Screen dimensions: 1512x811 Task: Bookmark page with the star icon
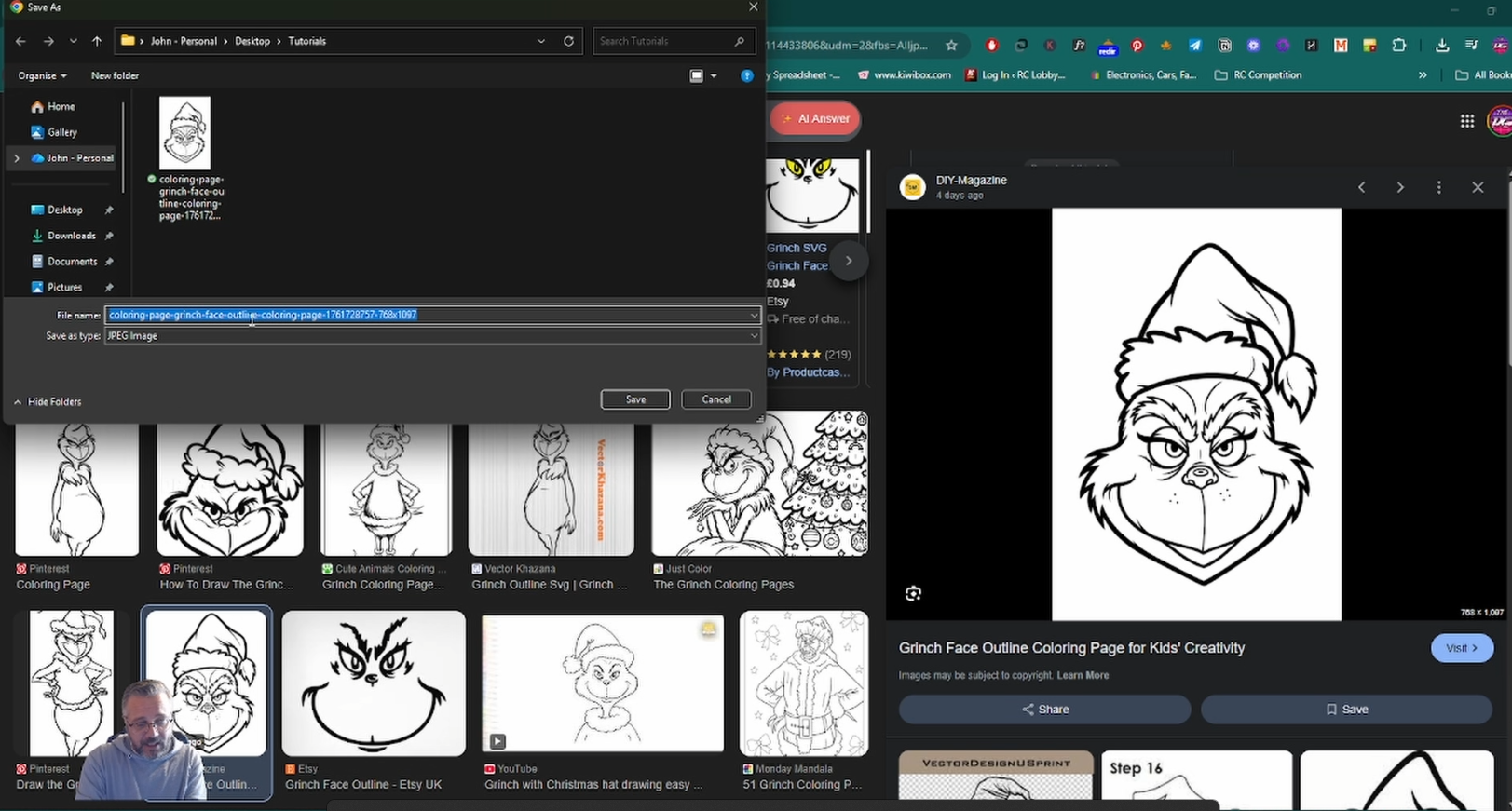pos(951,46)
